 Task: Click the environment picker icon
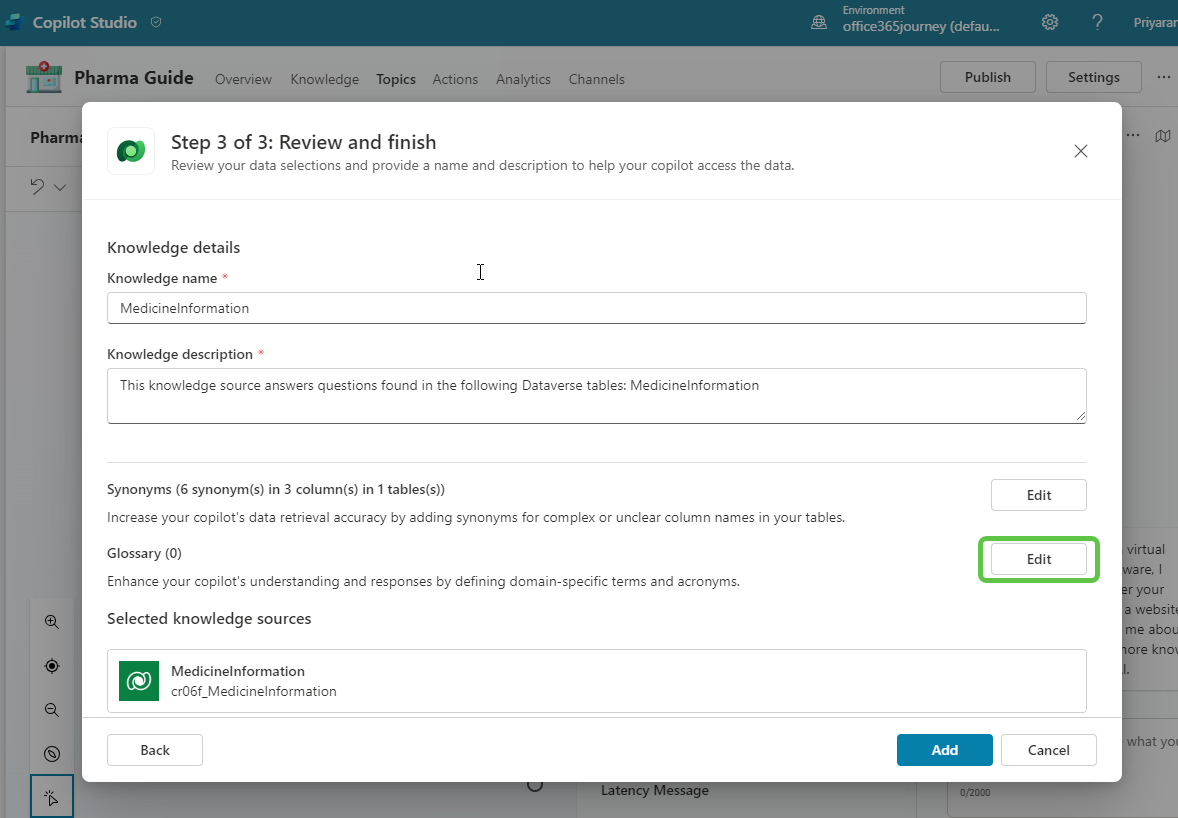(819, 22)
